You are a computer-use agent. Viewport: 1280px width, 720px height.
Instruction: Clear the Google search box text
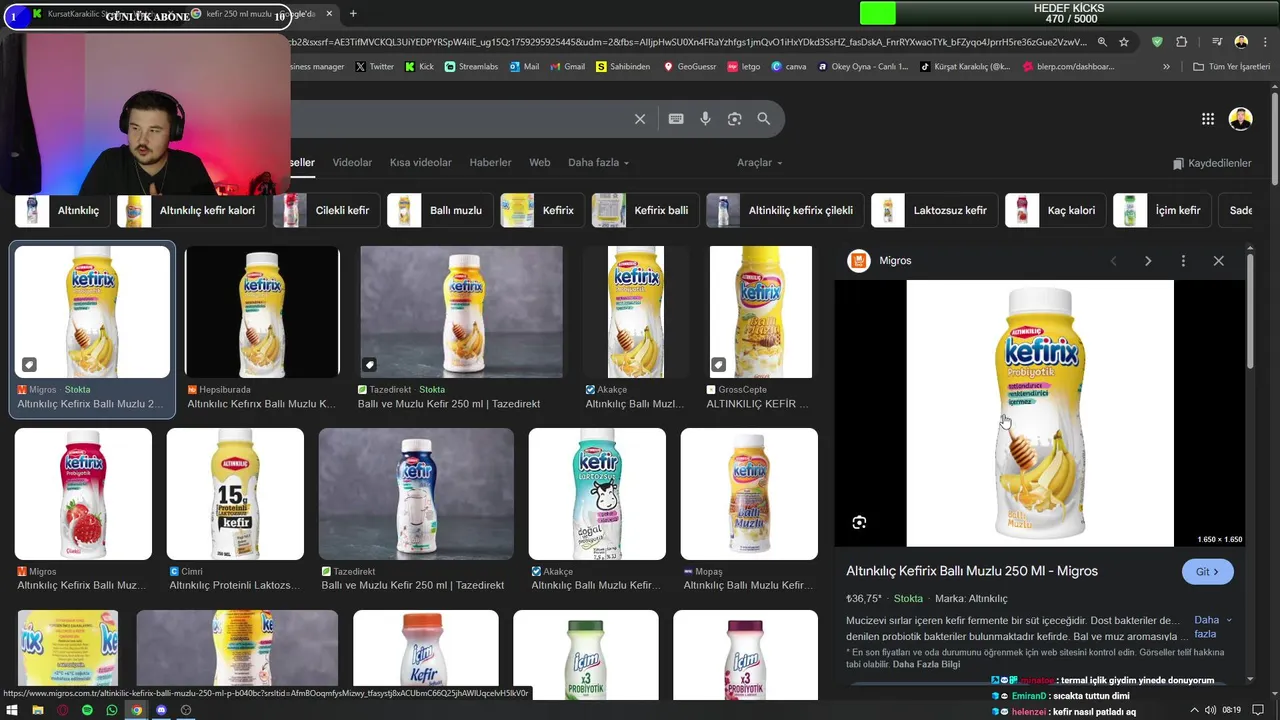[640, 119]
